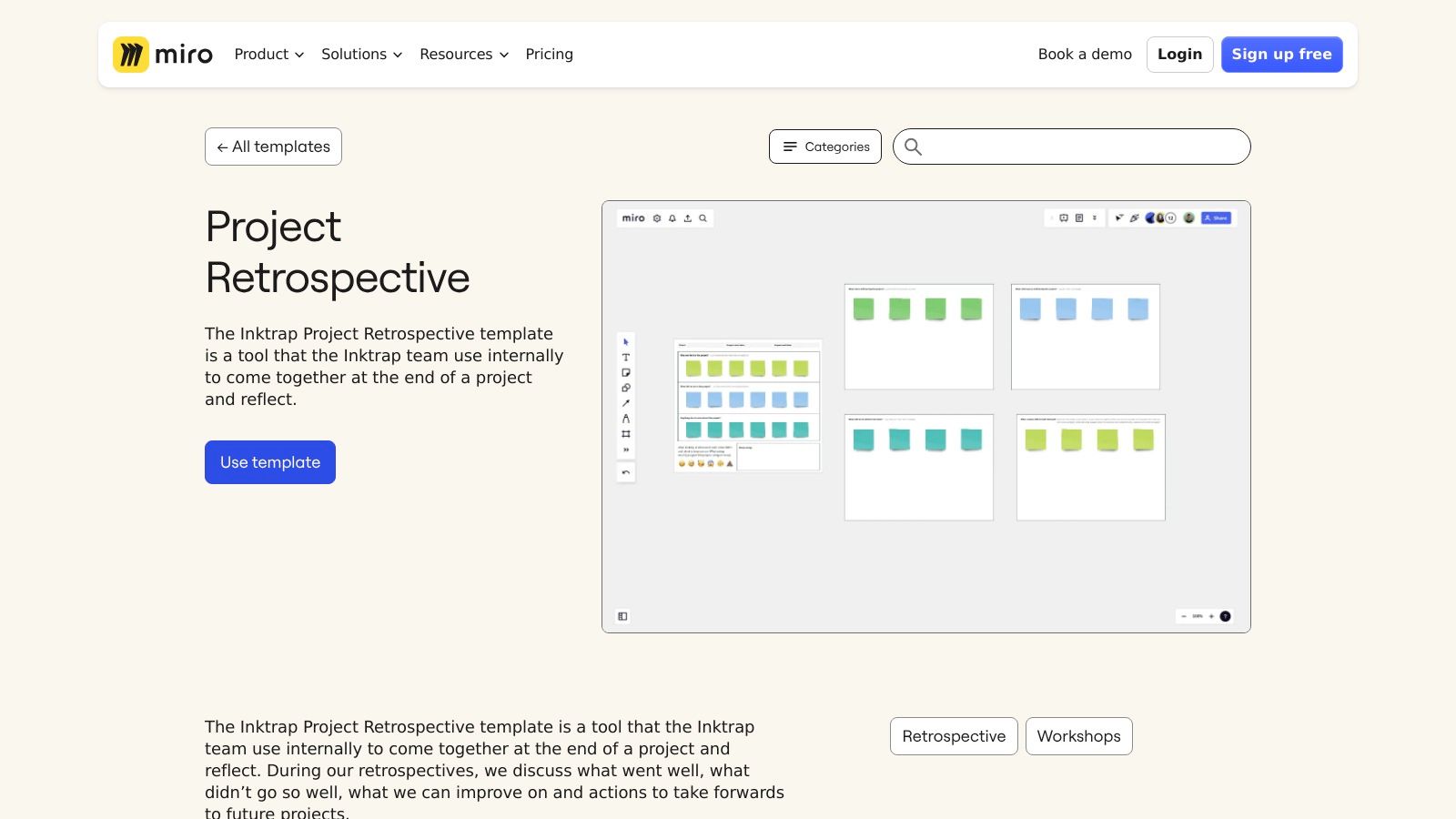Click the help circle in preview
This screenshot has width=1456, height=819.
pos(1226,616)
